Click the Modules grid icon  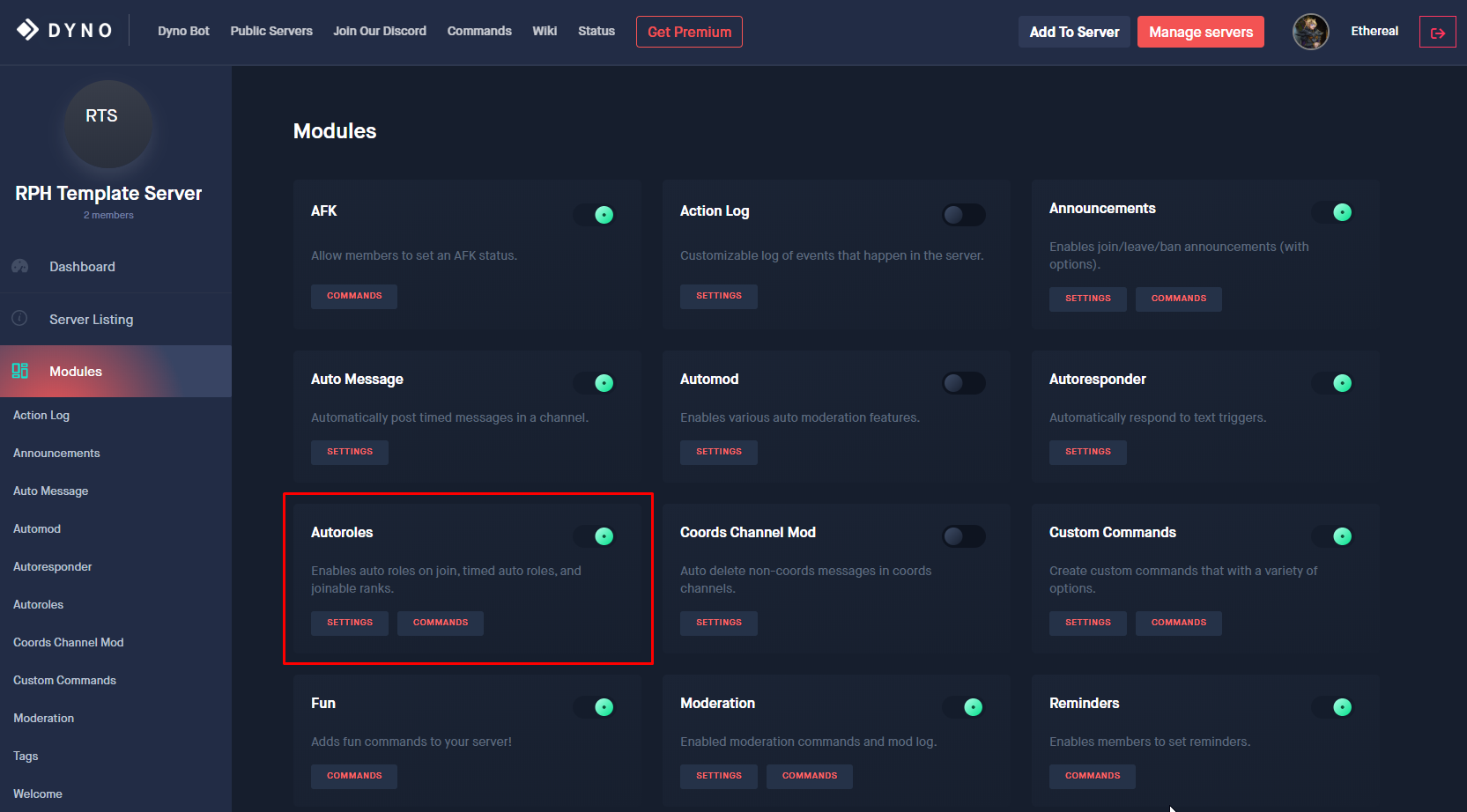pos(19,371)
